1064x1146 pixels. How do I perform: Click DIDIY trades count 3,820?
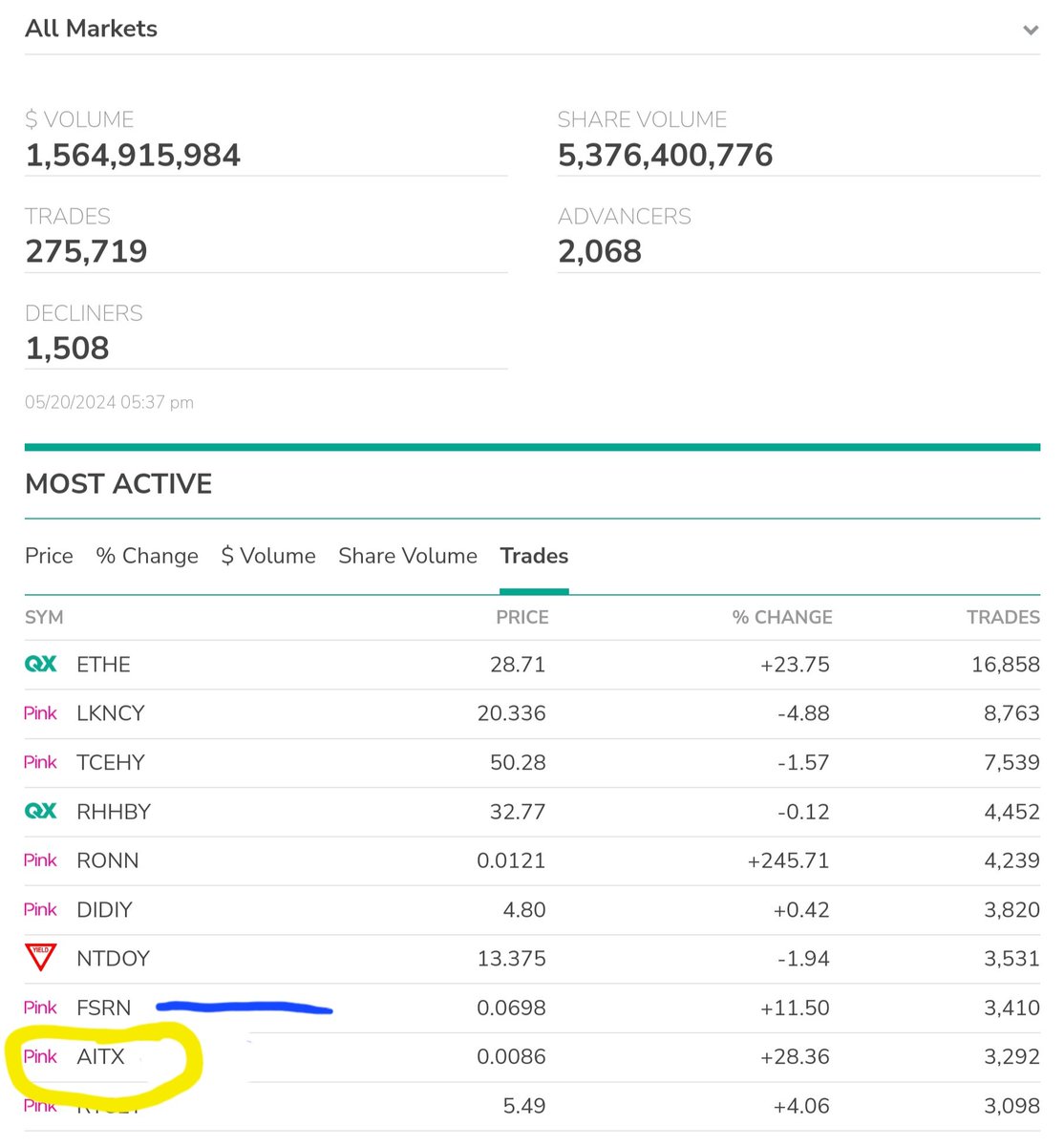1011,910
